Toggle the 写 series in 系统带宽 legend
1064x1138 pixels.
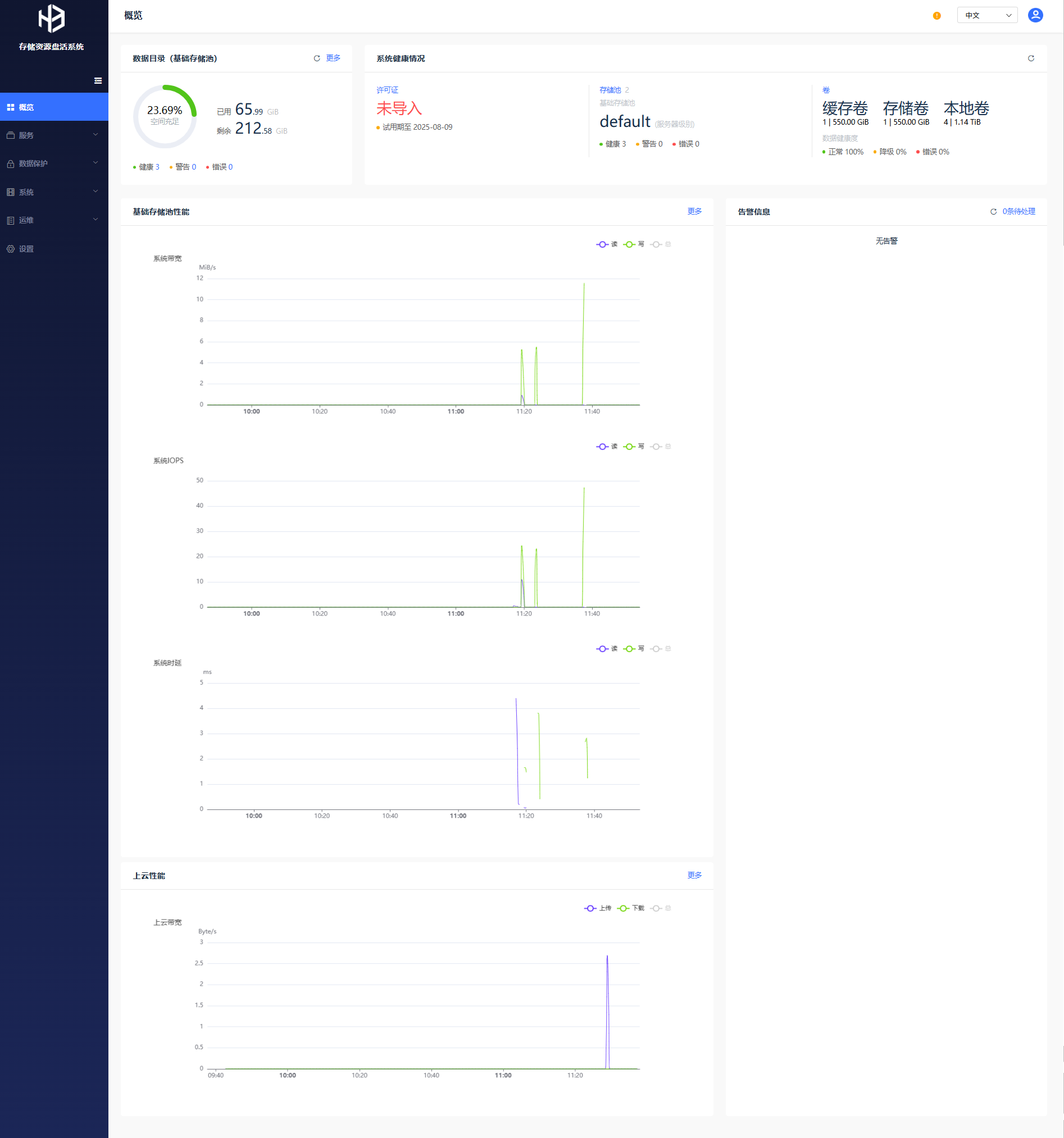click(634, 244)
